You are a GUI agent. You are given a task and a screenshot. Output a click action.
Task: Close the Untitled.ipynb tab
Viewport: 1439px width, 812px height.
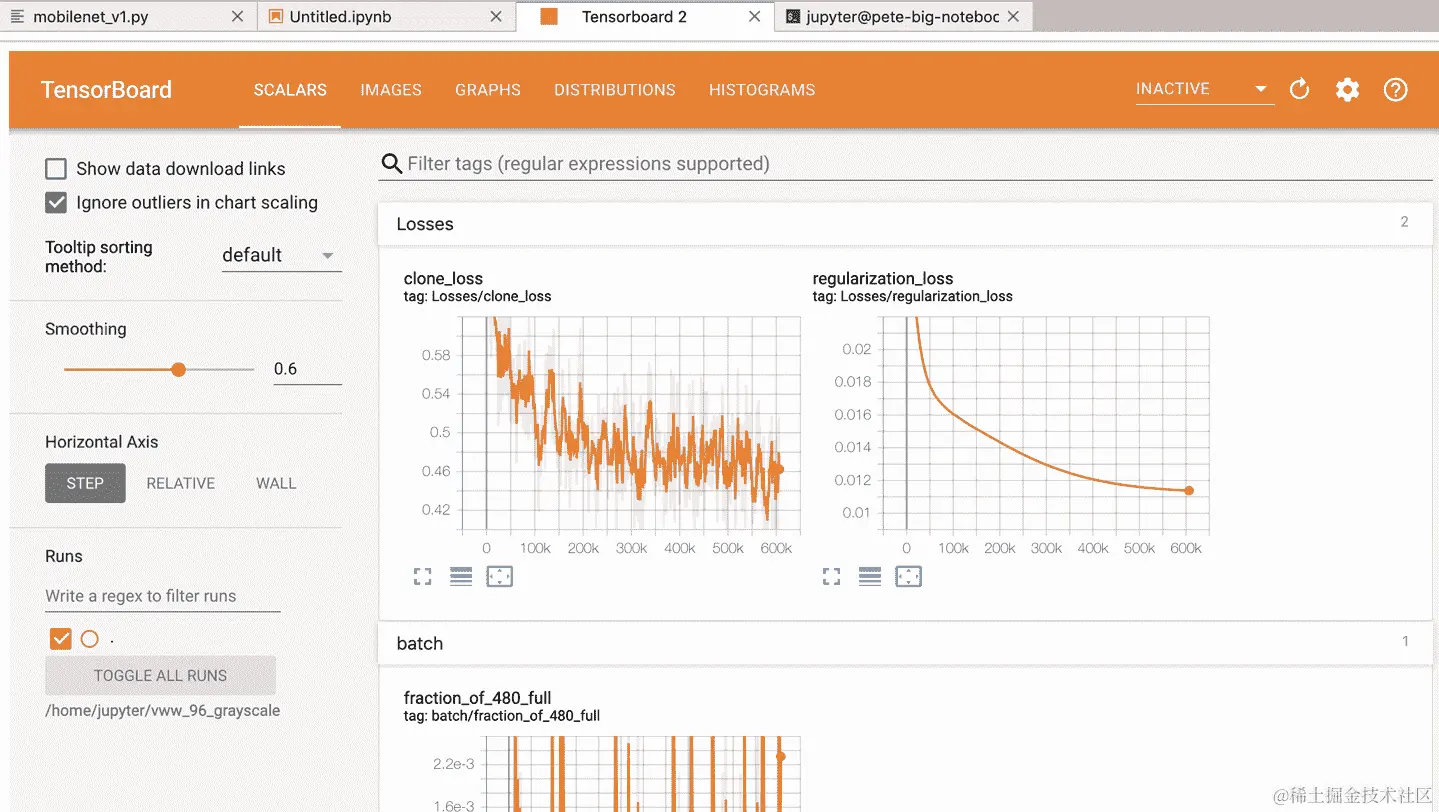pos(496,17)
